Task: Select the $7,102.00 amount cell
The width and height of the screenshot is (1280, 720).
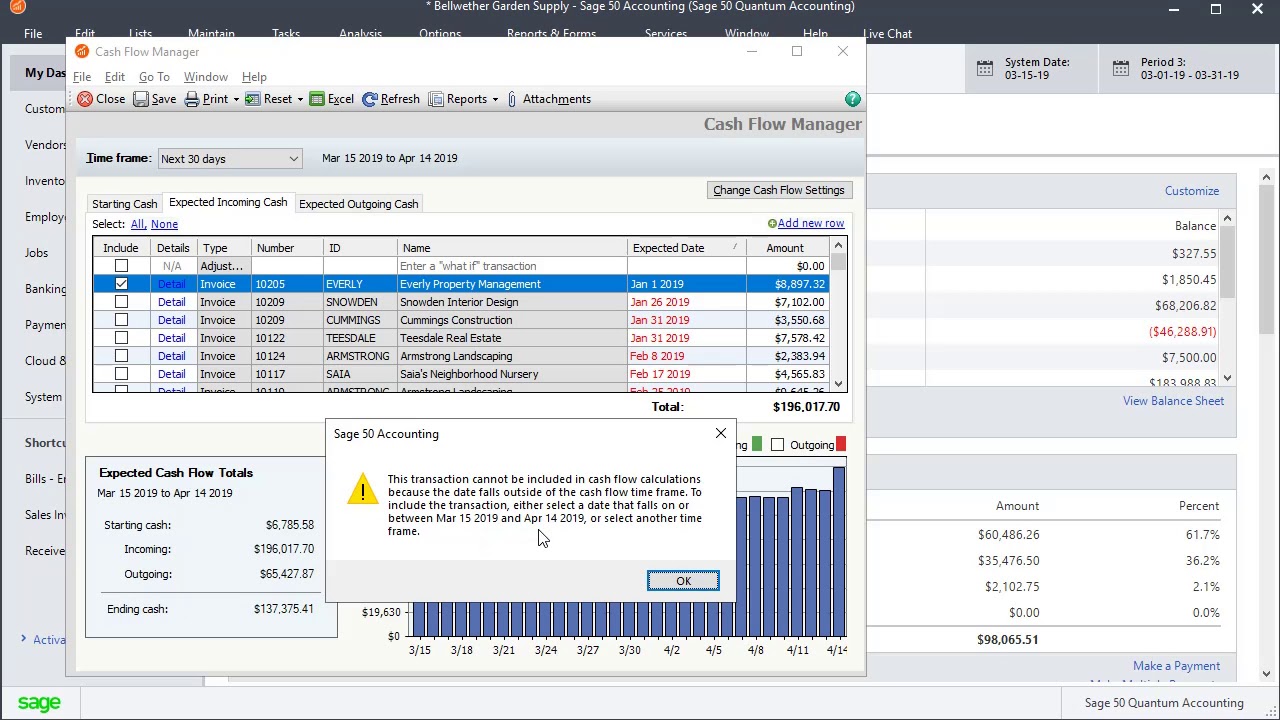Action: coord(787,302)
